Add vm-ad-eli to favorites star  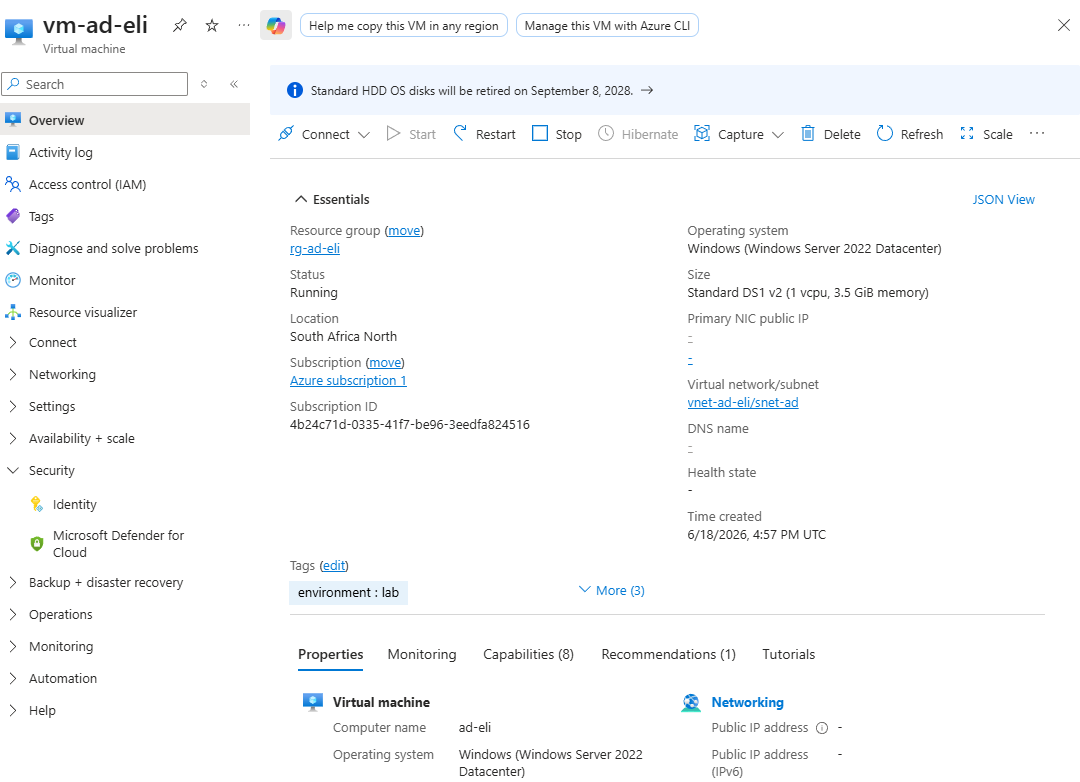(x=212, y=25)
